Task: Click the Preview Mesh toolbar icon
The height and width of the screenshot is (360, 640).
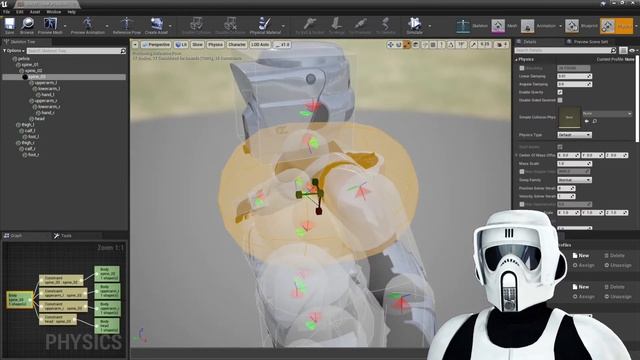Action: pyautogui.click(x=50, y=24)
